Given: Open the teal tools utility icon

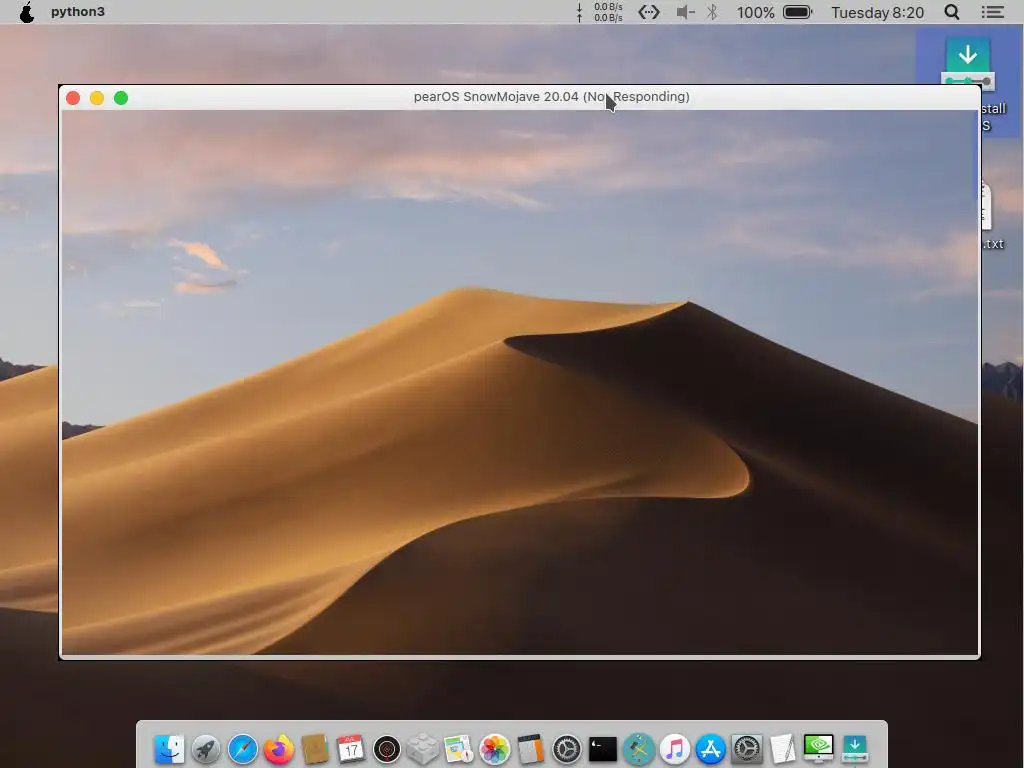Looking at the screenshot, I should (639, 748).
